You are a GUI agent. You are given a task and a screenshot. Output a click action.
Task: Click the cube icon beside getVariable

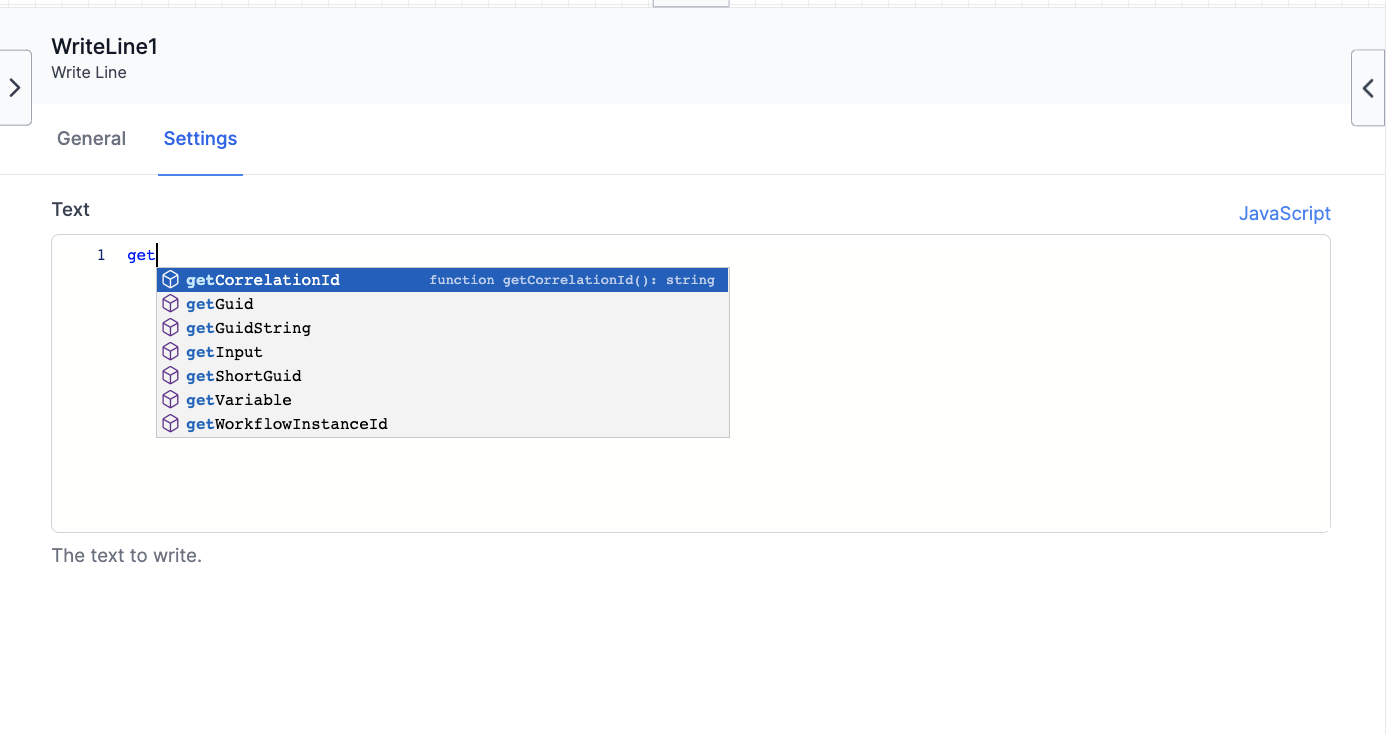[x=170, y=400]
